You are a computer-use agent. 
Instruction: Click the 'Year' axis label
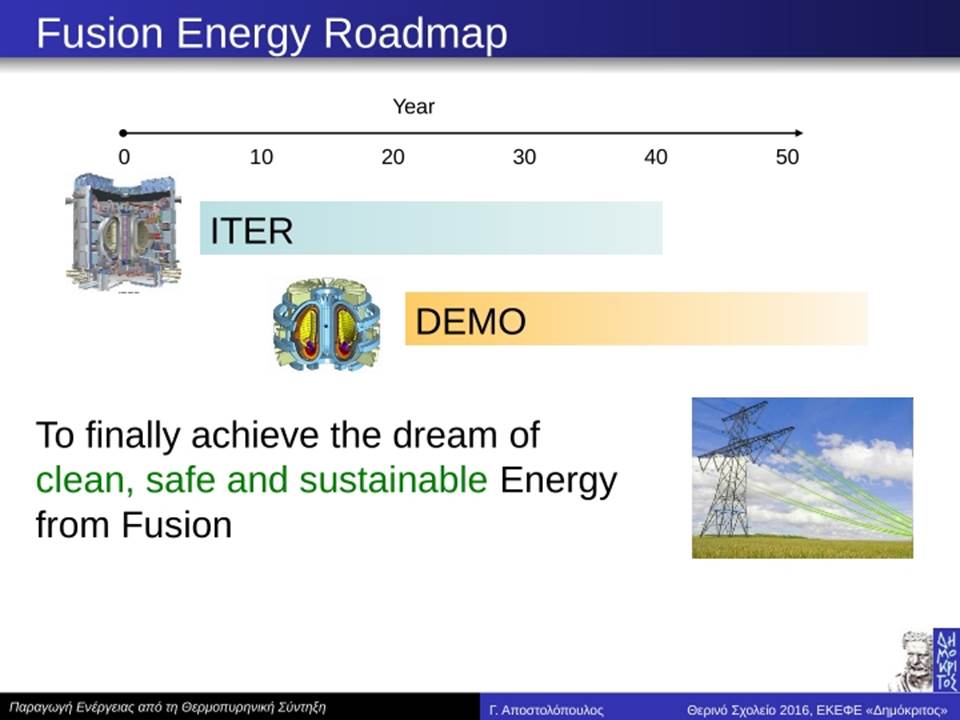tap(413, 107)
